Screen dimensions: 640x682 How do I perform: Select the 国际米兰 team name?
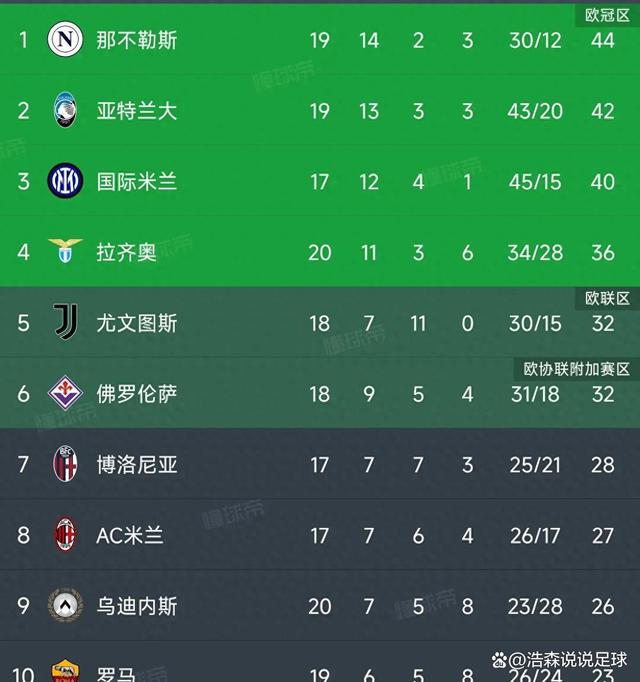click(x=136, y=182)
